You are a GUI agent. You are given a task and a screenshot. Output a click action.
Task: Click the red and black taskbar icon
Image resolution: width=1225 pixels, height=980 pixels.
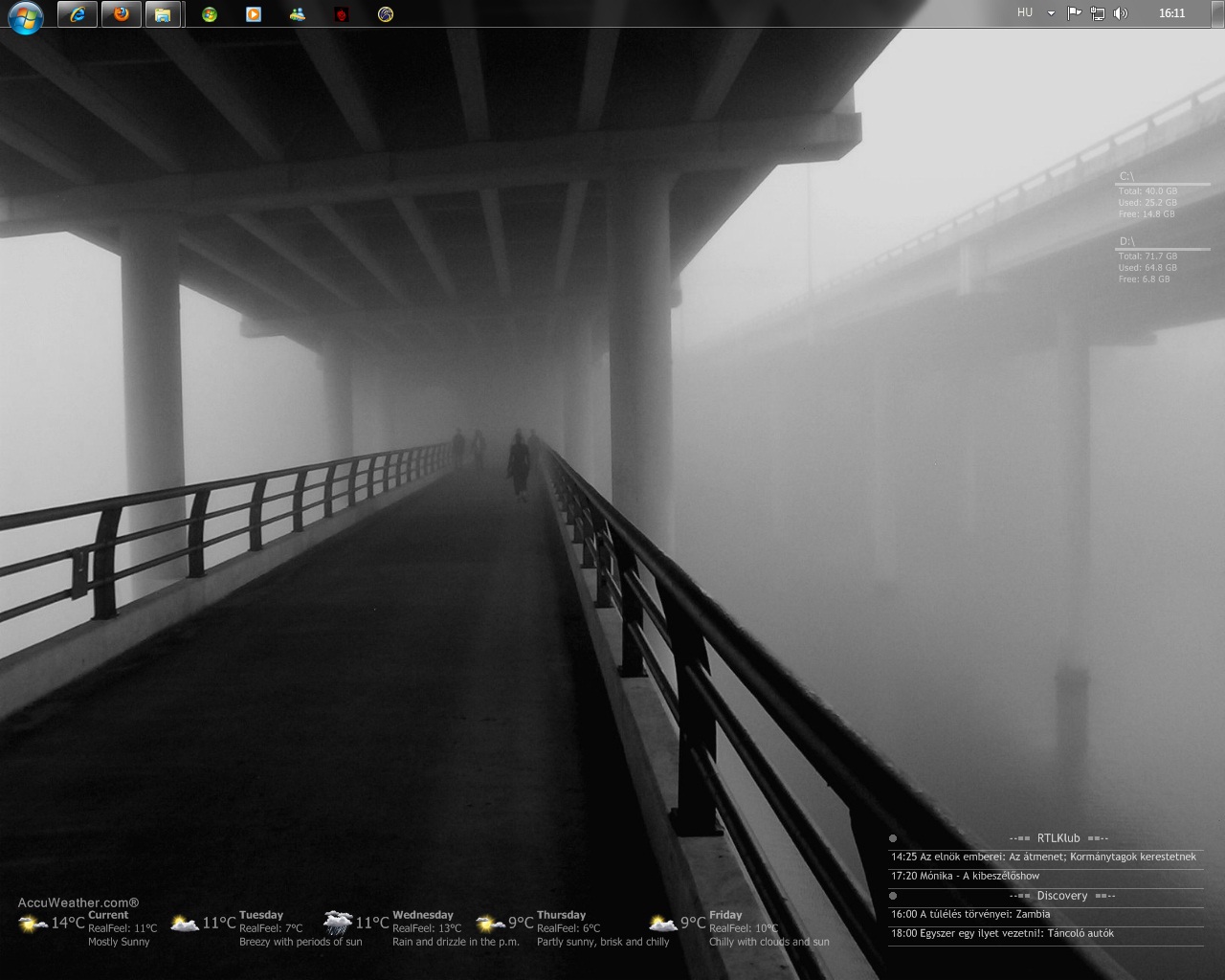342,14
